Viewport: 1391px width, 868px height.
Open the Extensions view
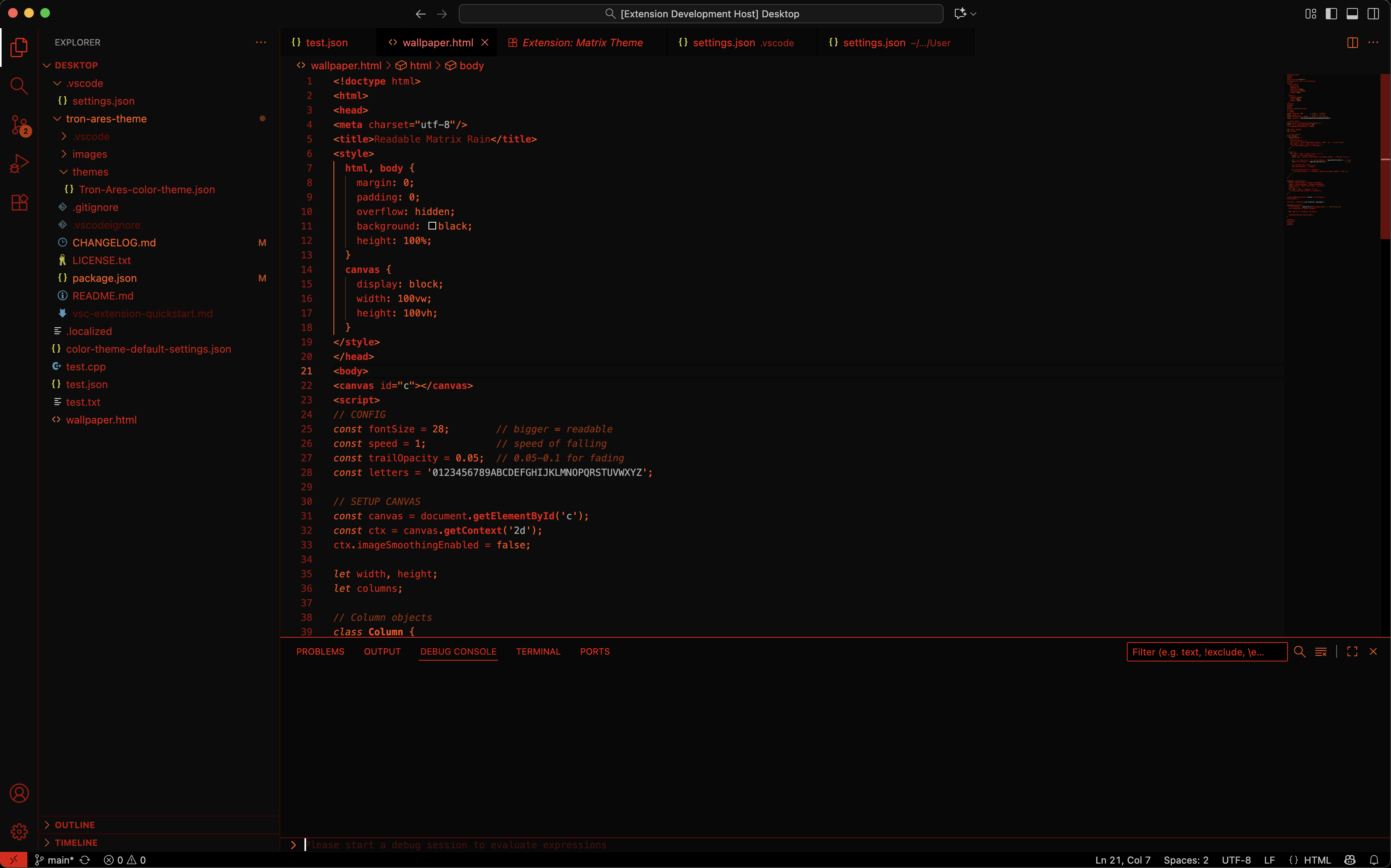click(19, 202)
